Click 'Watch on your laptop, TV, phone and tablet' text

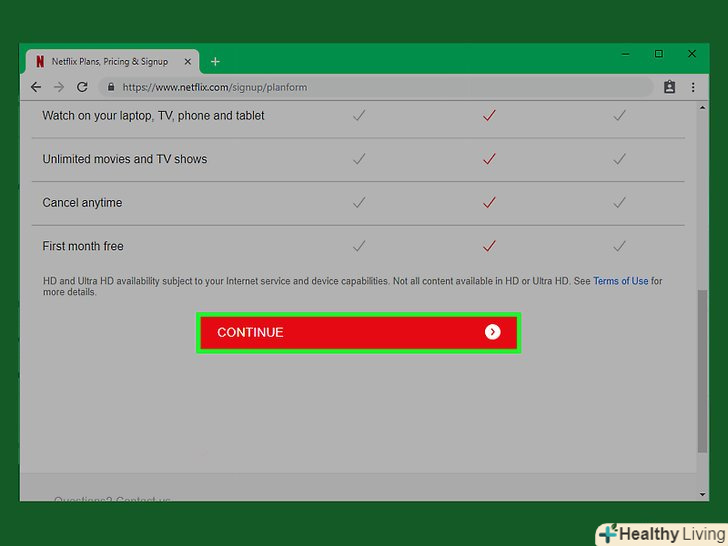[153, 116]
